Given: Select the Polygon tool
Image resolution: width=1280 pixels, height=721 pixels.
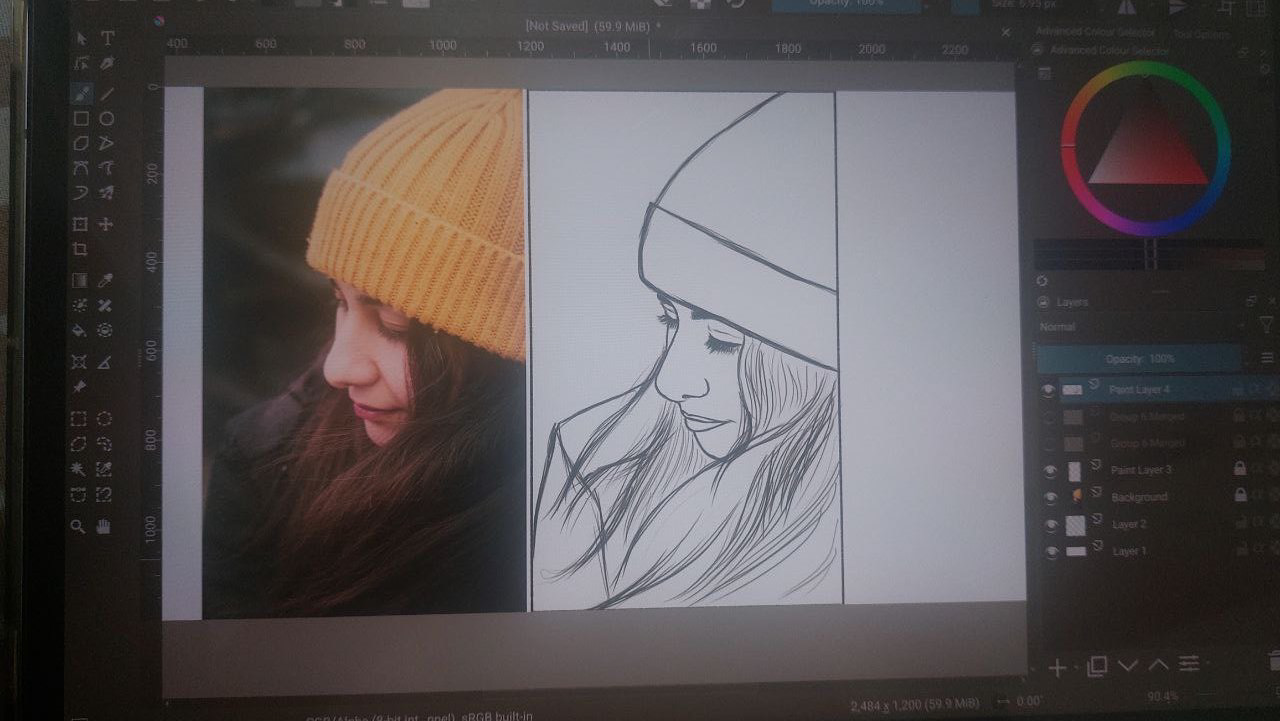Looking at the screenshot, I should 81,143.
